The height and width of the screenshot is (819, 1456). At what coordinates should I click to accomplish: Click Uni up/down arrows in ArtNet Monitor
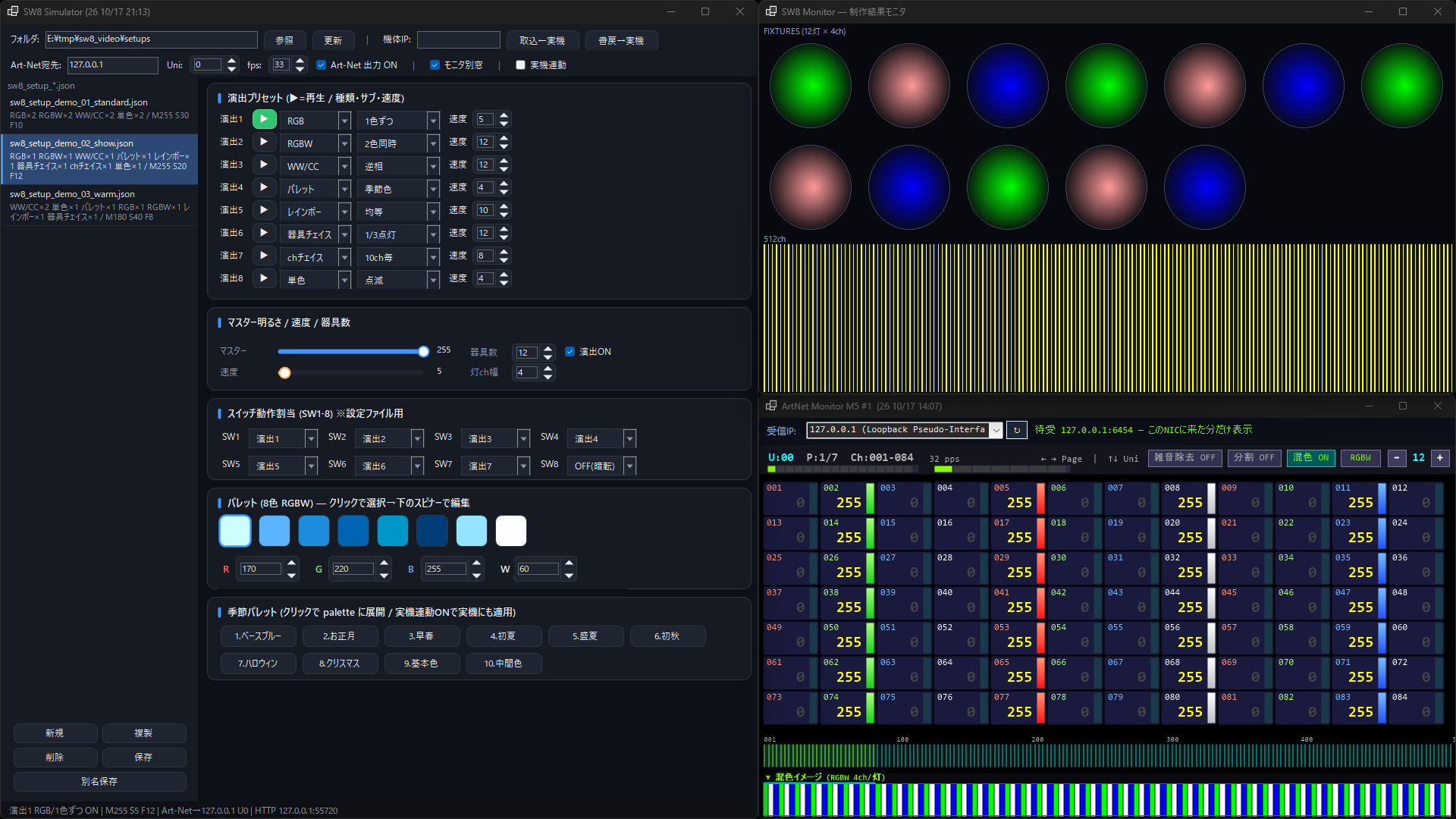tap(1113, 459)
